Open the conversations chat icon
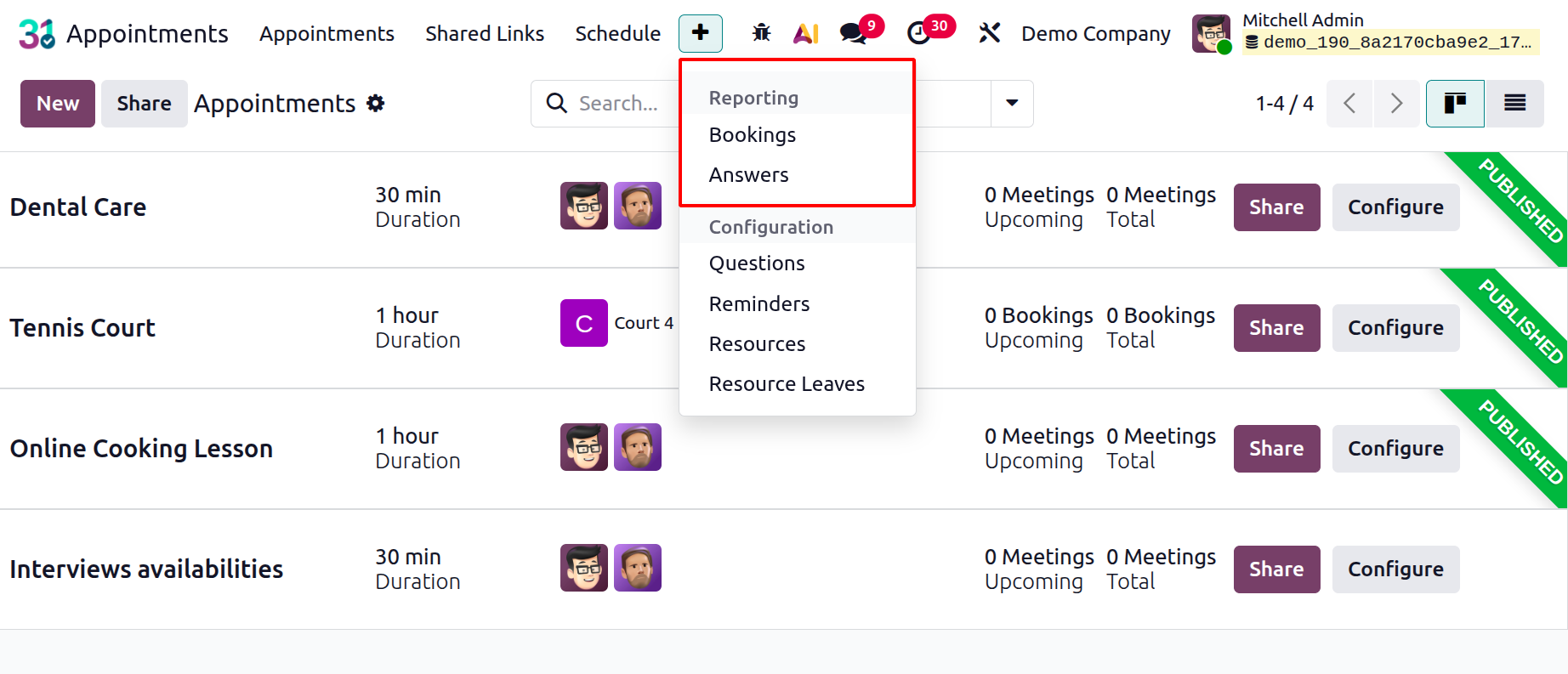The height and width of the screenshot is (674, 1568). click(853, 33)
